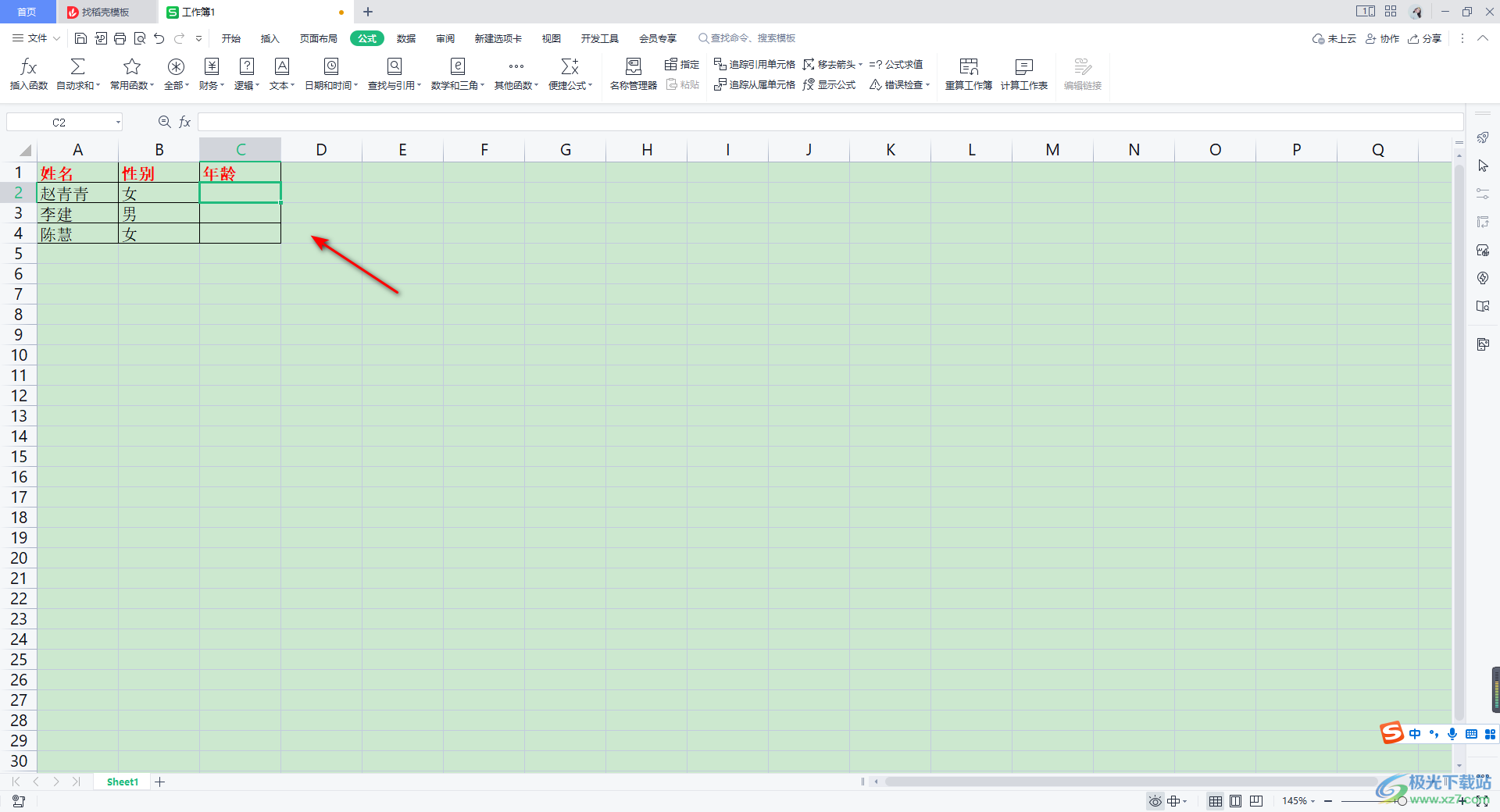Open the Lookup and Reference functions icon

click(395, 67)
